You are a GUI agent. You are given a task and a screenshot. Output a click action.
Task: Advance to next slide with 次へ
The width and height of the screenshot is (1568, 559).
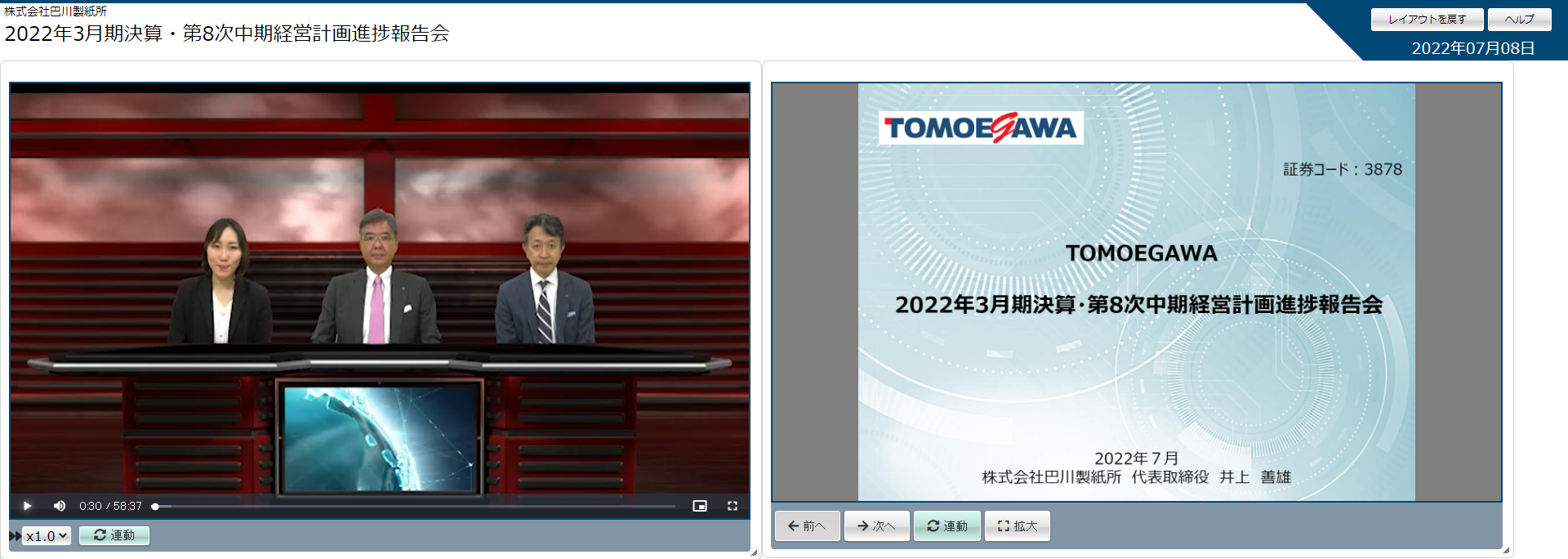click(x=877, y=526)
